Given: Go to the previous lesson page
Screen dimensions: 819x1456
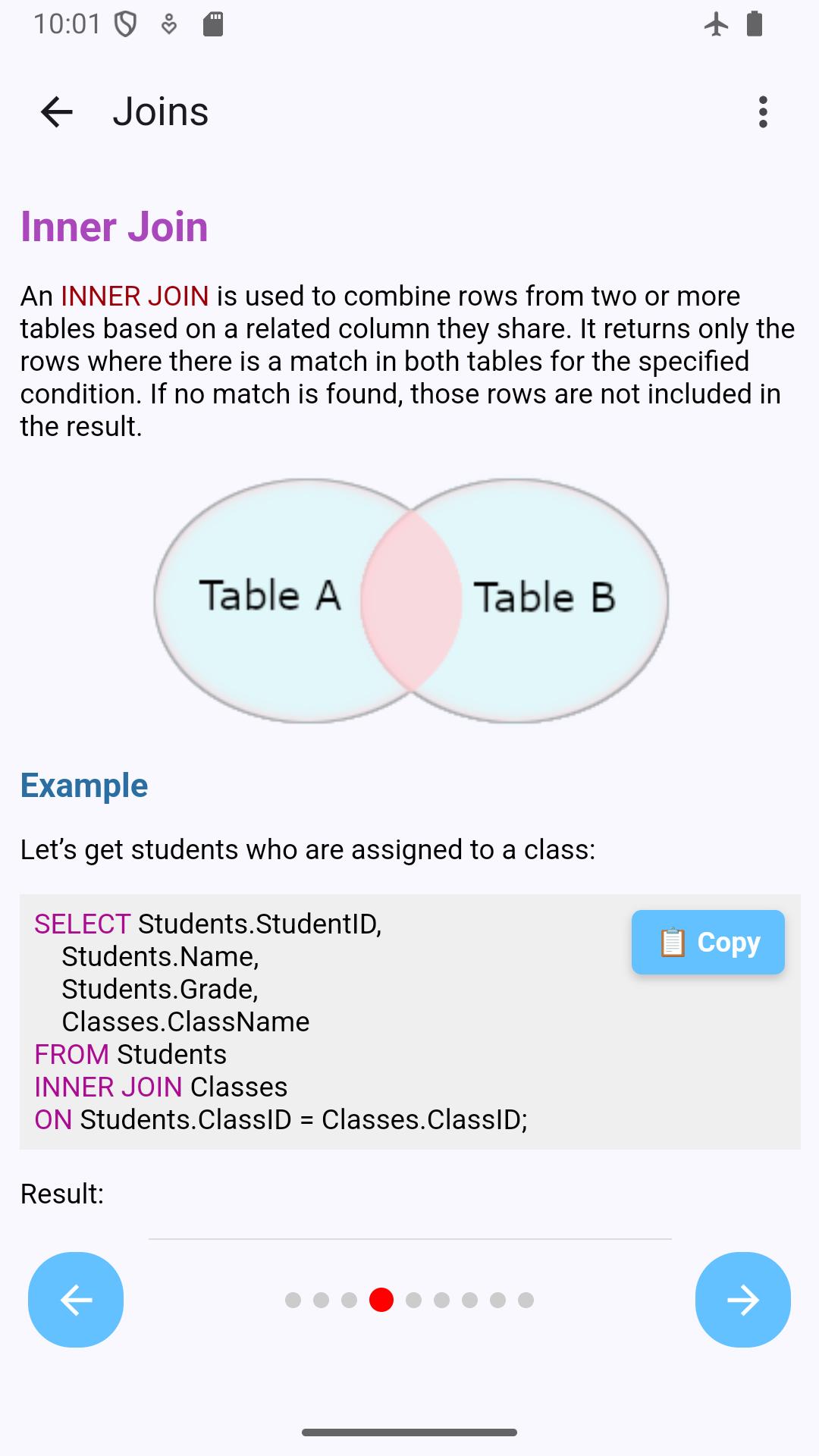Looking at the screenshot, I should coord(76,1300).
